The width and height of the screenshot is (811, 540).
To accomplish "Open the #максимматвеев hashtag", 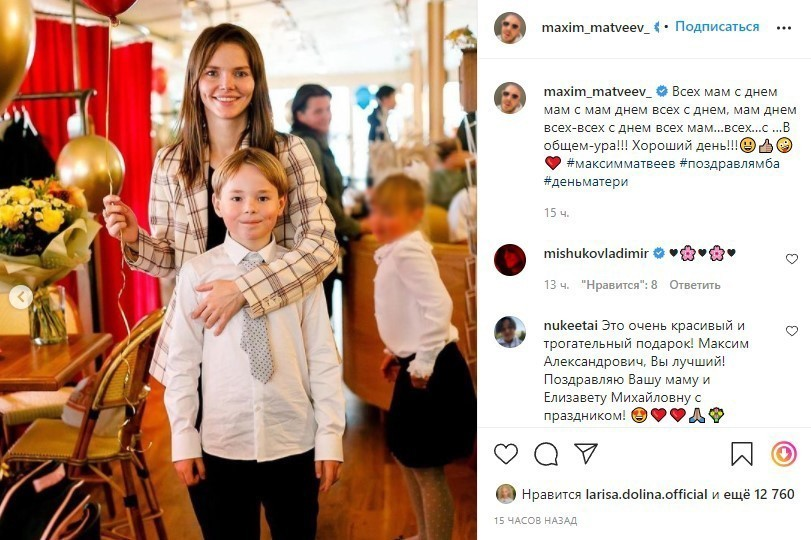I will coord(621,163).
